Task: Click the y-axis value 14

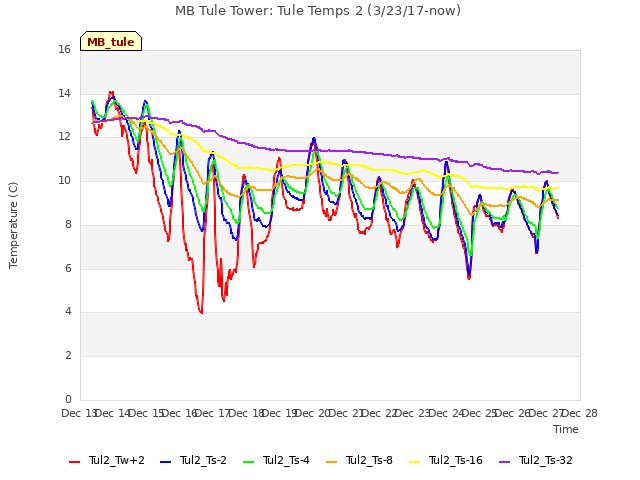Action: tap(64, 93)
